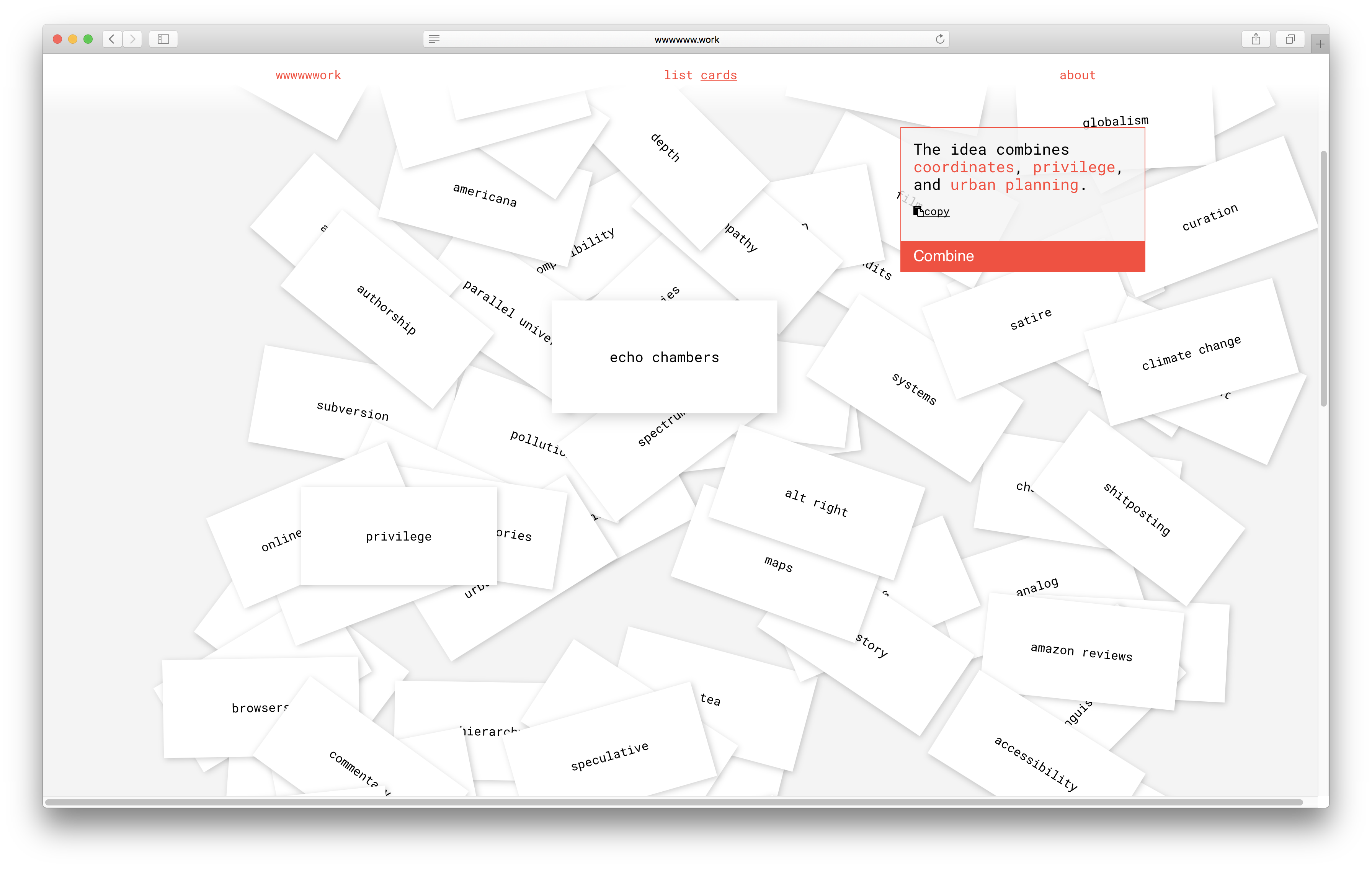1372x869 pixels.
Task: Switch to list view
Action: [x=678, y=75]
